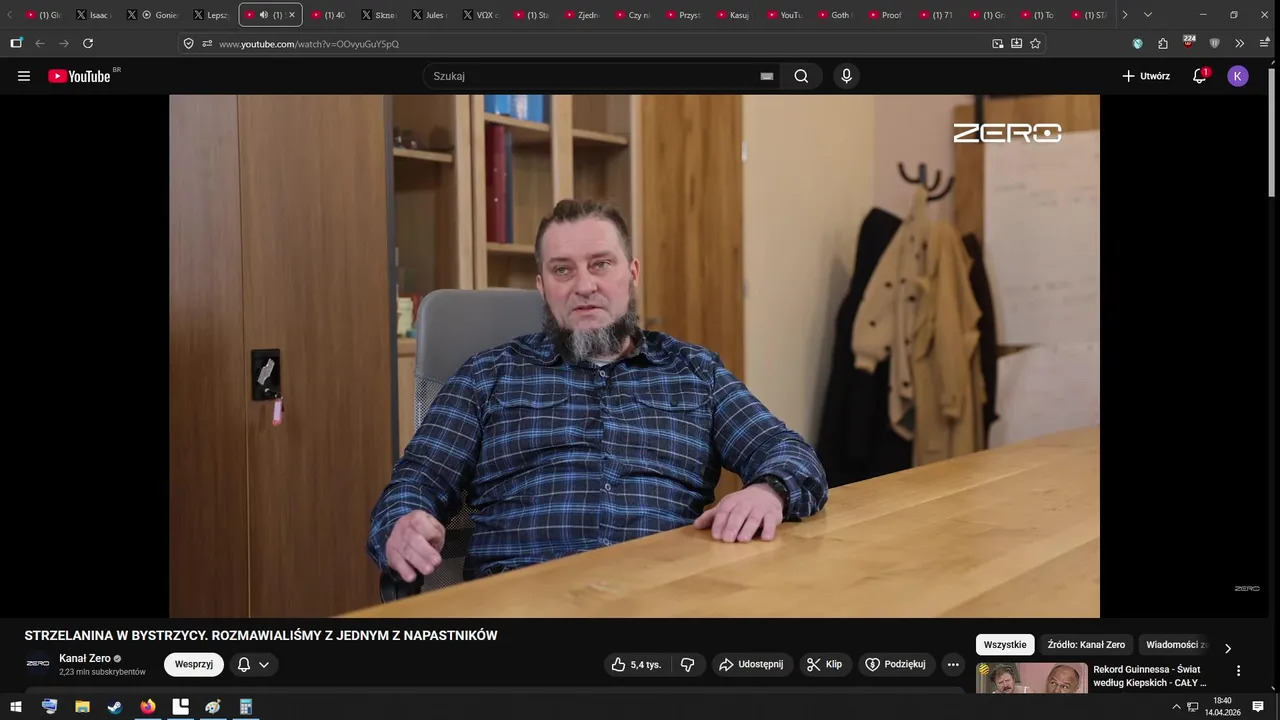Dislike the video with thumbs down

(x=687, y=664)
